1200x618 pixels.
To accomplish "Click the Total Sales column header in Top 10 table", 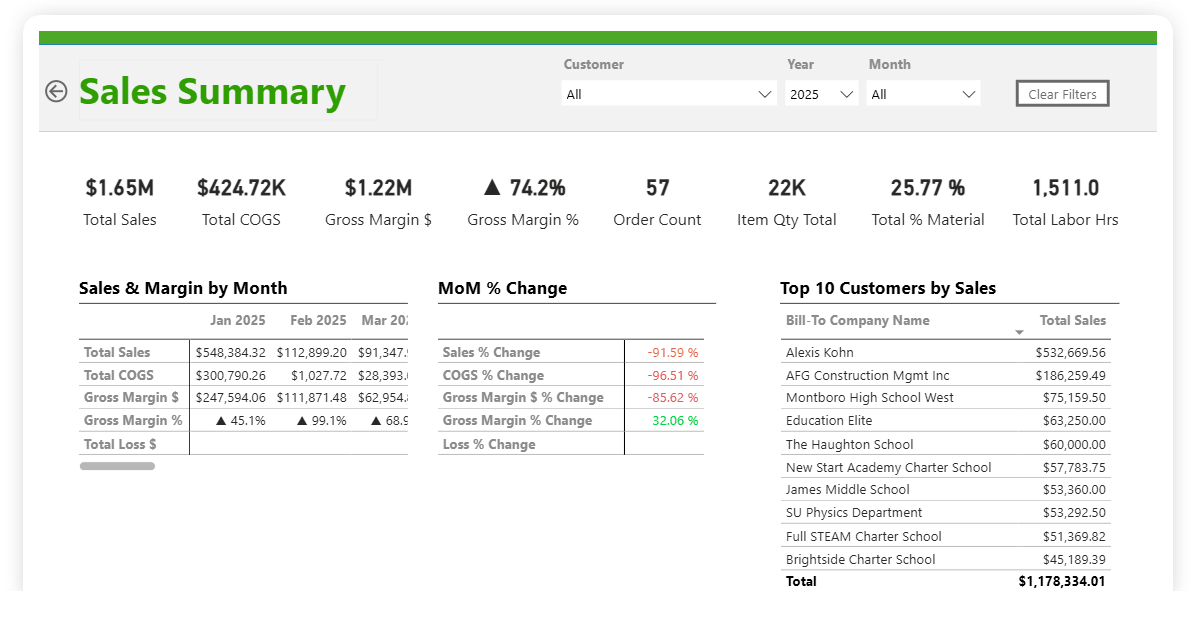I will [1073, 320].
